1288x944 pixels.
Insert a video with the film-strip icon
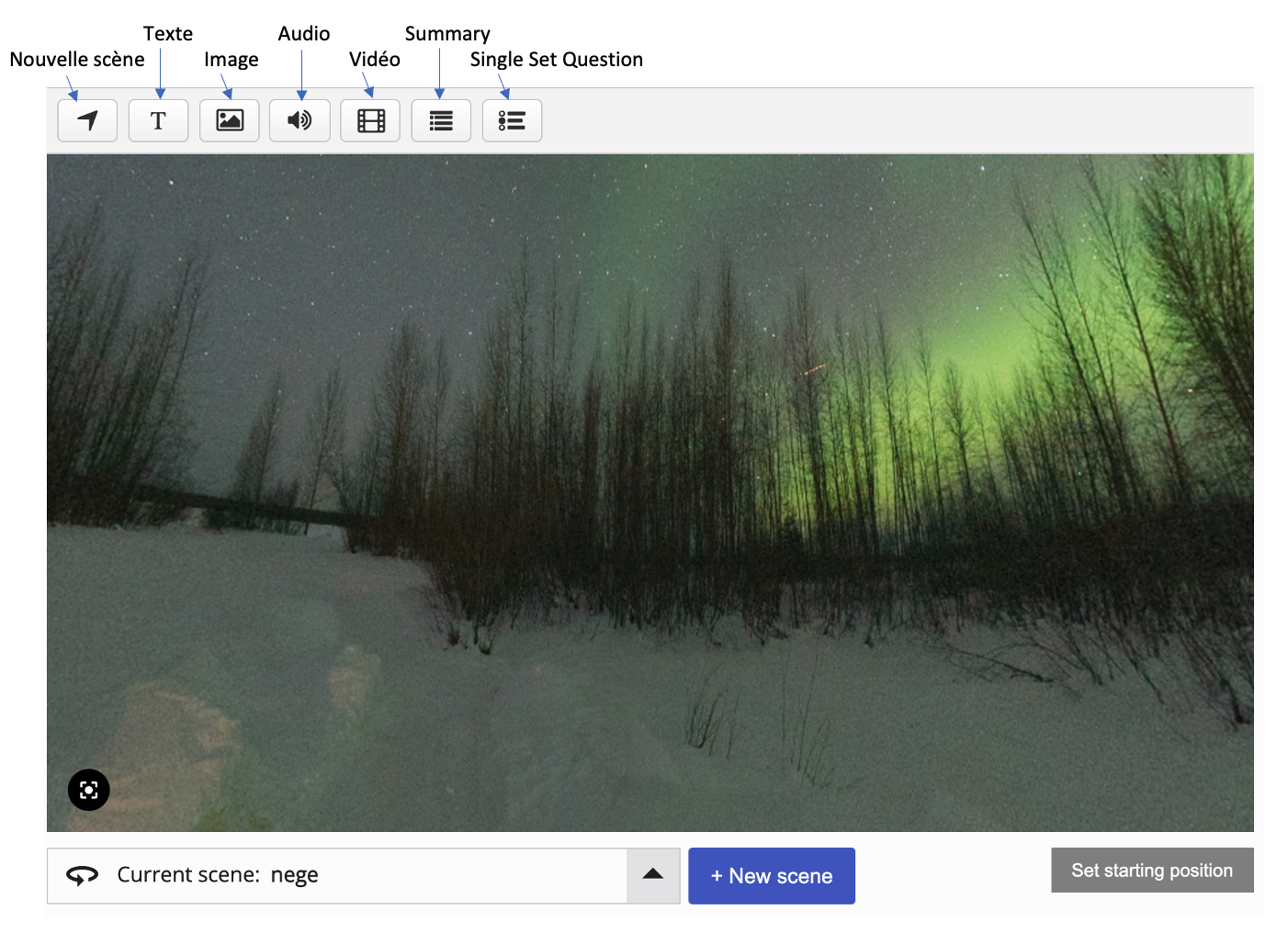[370, 120]
